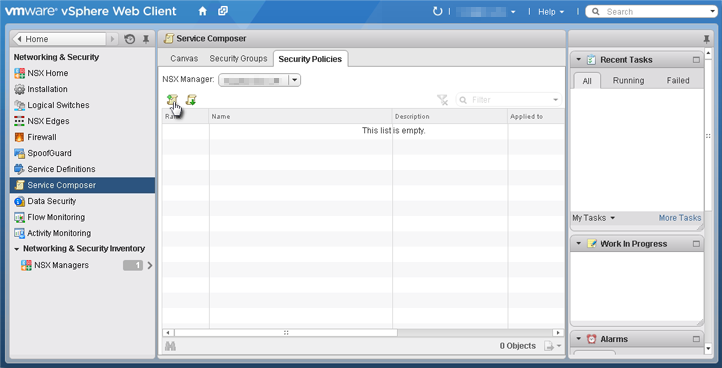Click the Search input field
The width and height of the screenshot is (722, 368).
652,12
